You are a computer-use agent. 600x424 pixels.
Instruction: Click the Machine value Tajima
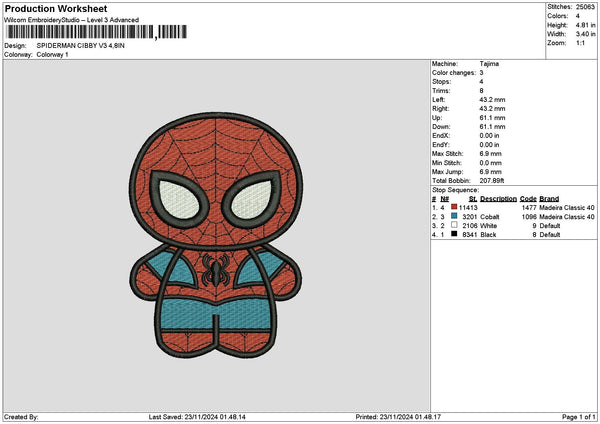coord(489,63)
